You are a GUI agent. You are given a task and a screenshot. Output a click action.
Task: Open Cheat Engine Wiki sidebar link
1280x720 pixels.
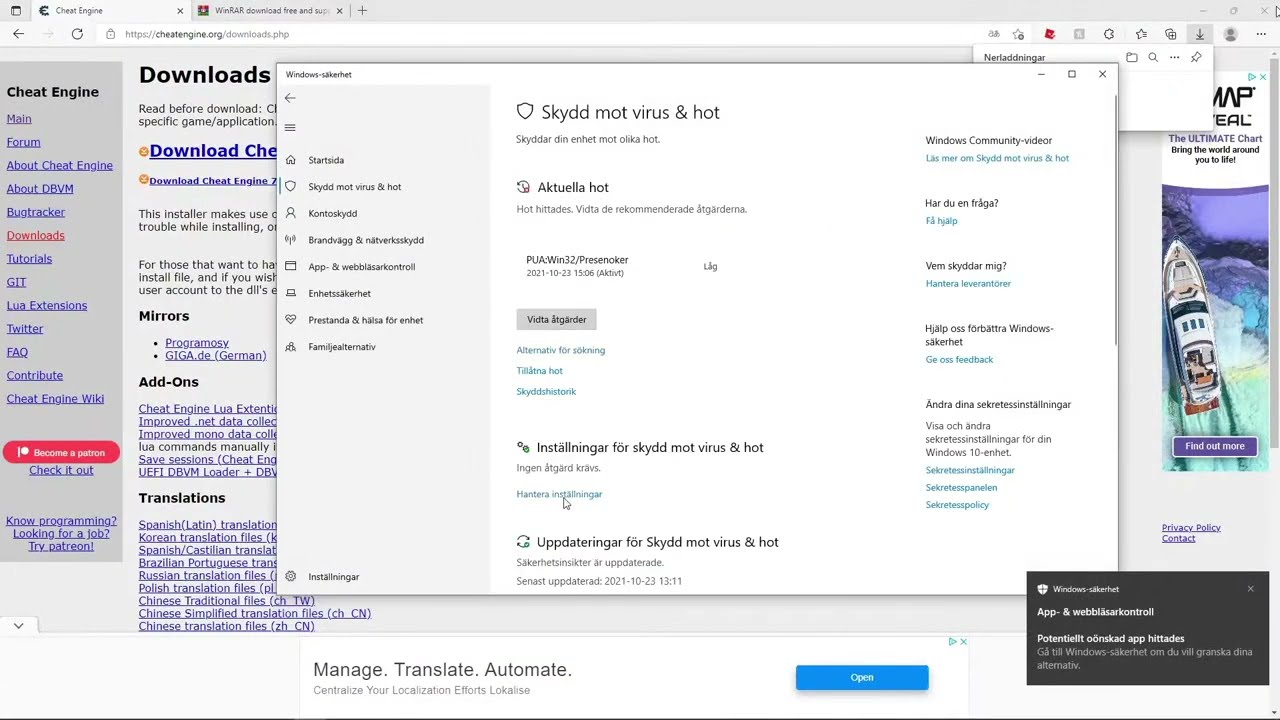(55, 399)
